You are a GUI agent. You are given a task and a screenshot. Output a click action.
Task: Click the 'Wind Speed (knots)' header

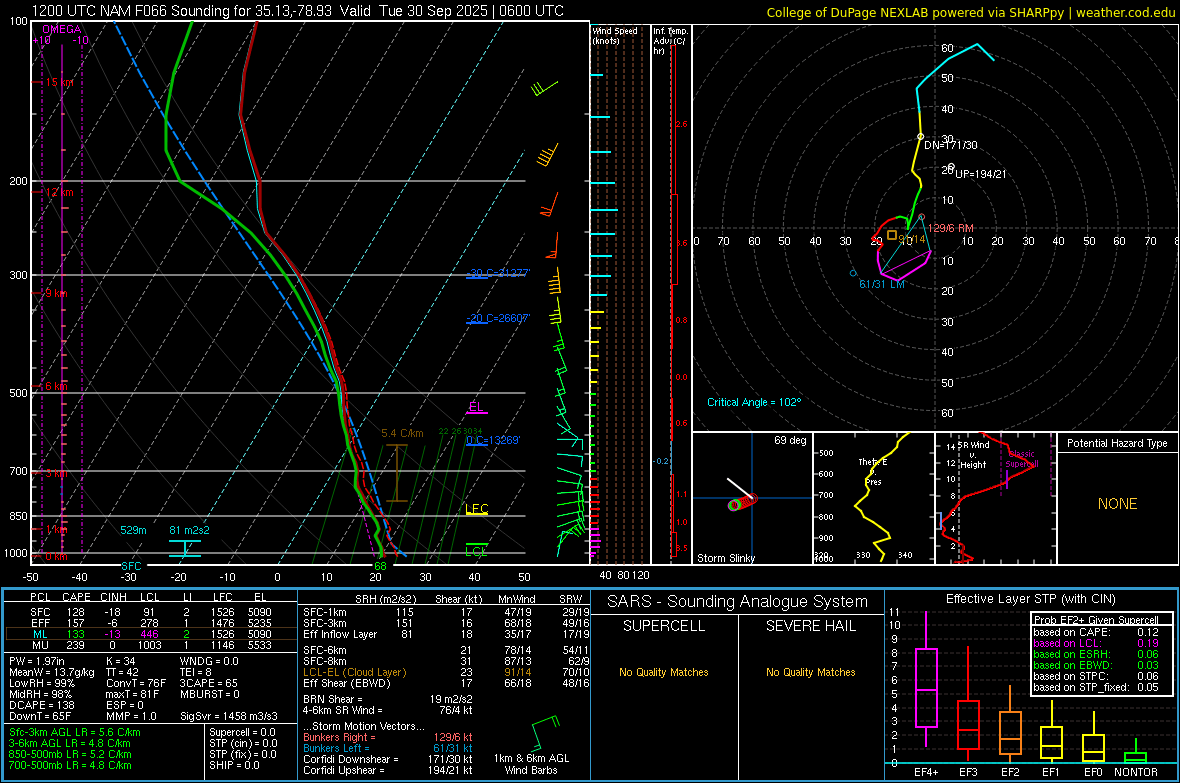coord(614,35)
